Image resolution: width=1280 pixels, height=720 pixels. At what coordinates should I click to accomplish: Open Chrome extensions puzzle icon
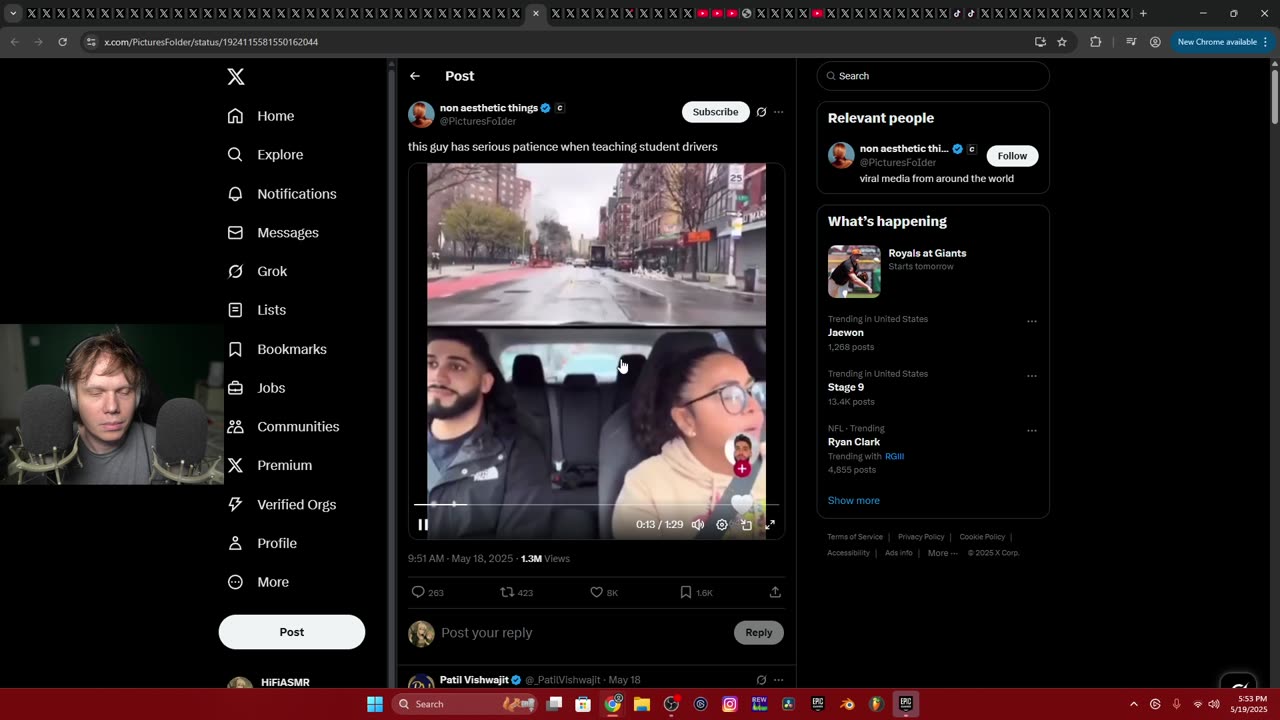pos(1095,42)
